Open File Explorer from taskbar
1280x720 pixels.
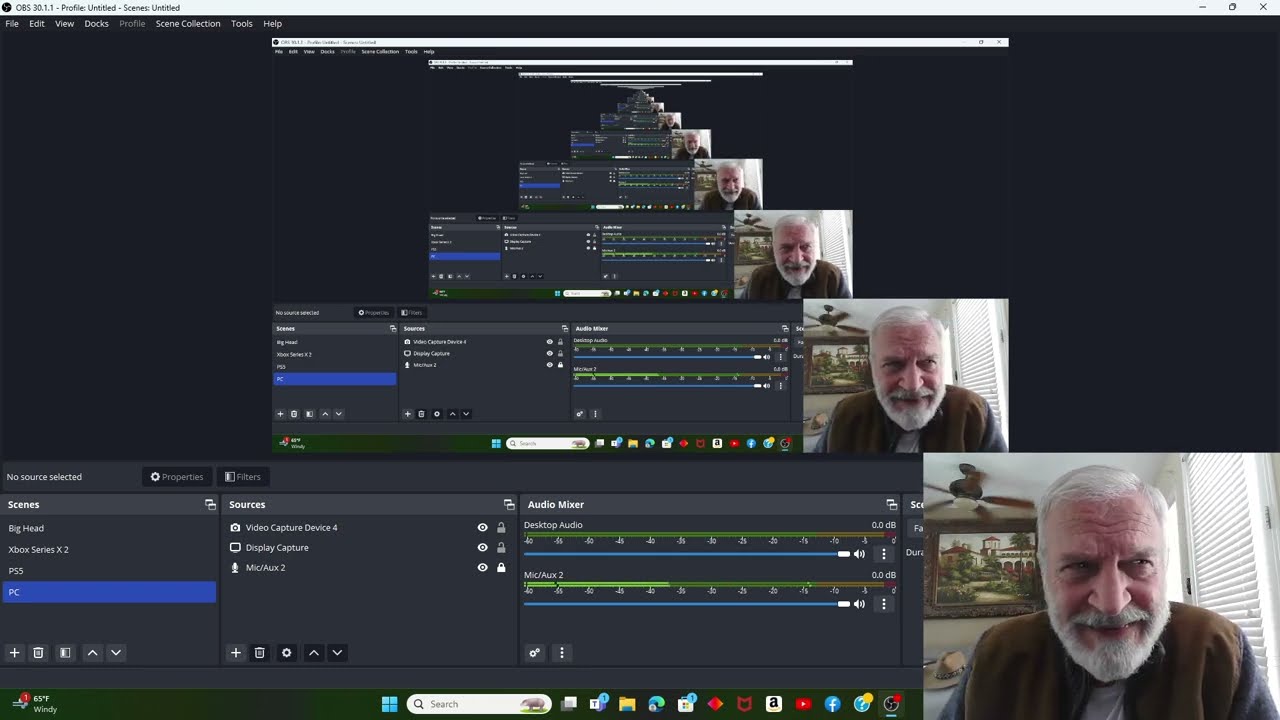click(627, 704)
